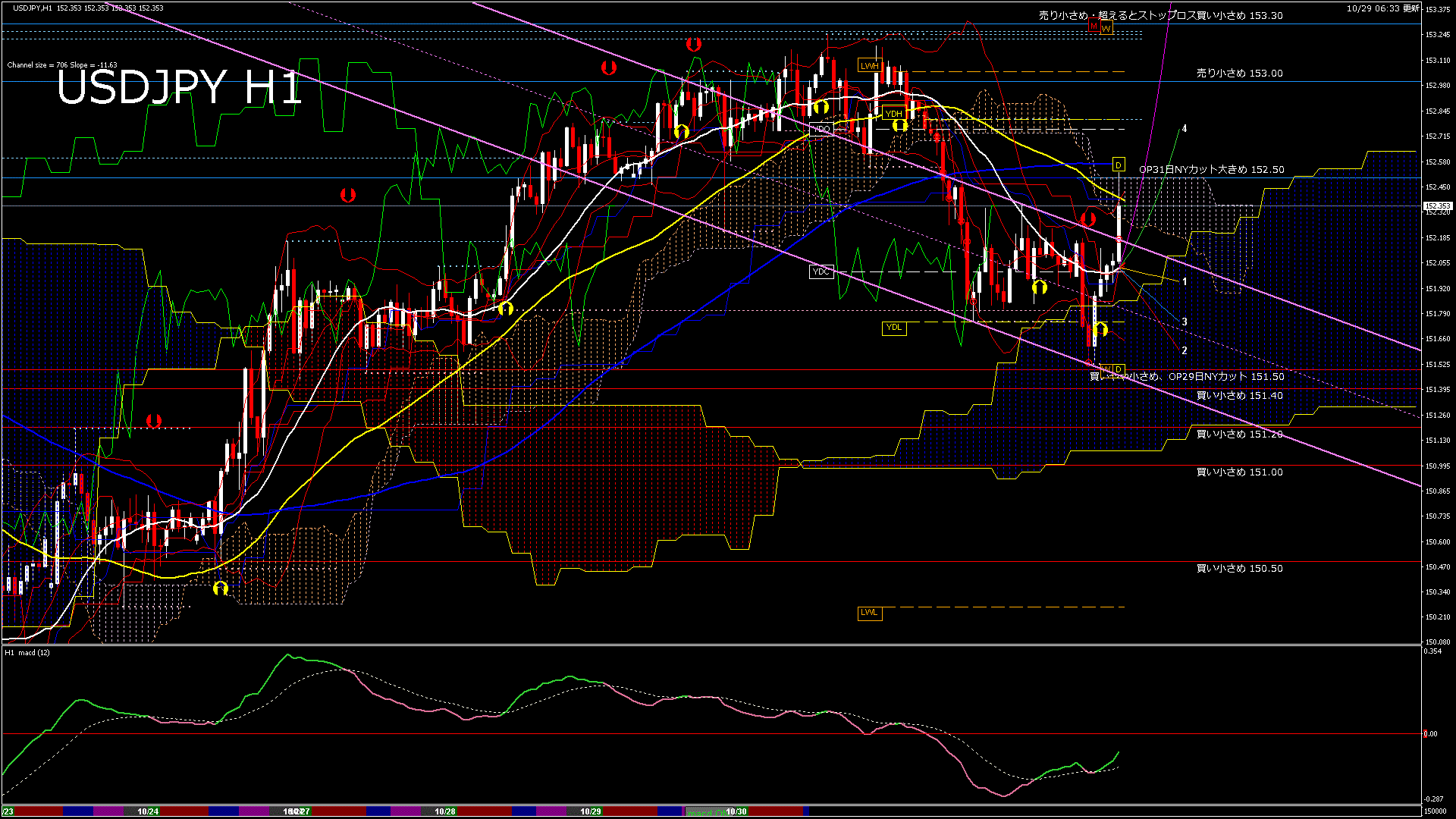The image size is (1456, 819).
Task: Click the colored session strip at the bottom
Action: click(455, 810)
